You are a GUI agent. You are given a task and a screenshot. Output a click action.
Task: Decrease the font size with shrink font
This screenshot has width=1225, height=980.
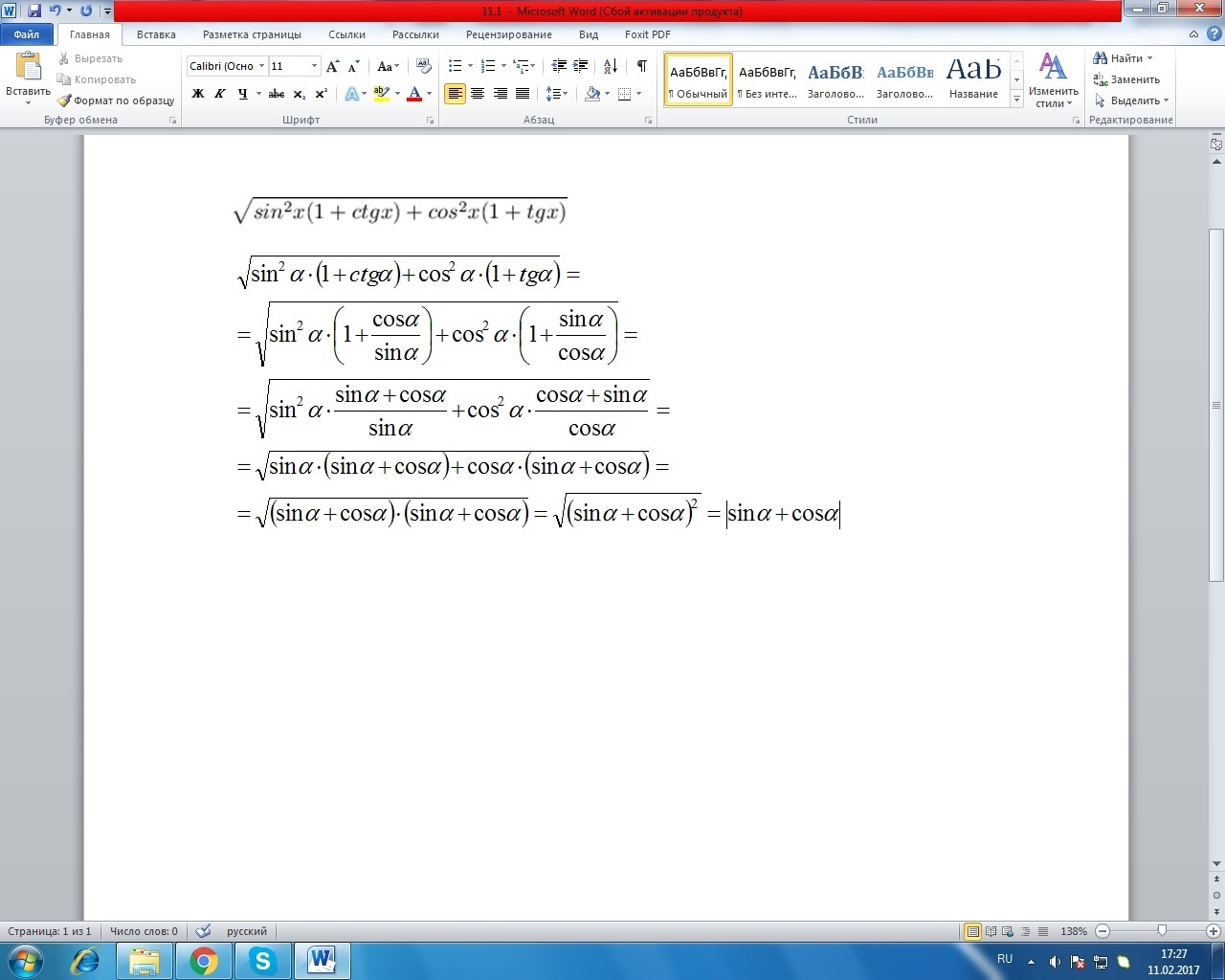353,66
